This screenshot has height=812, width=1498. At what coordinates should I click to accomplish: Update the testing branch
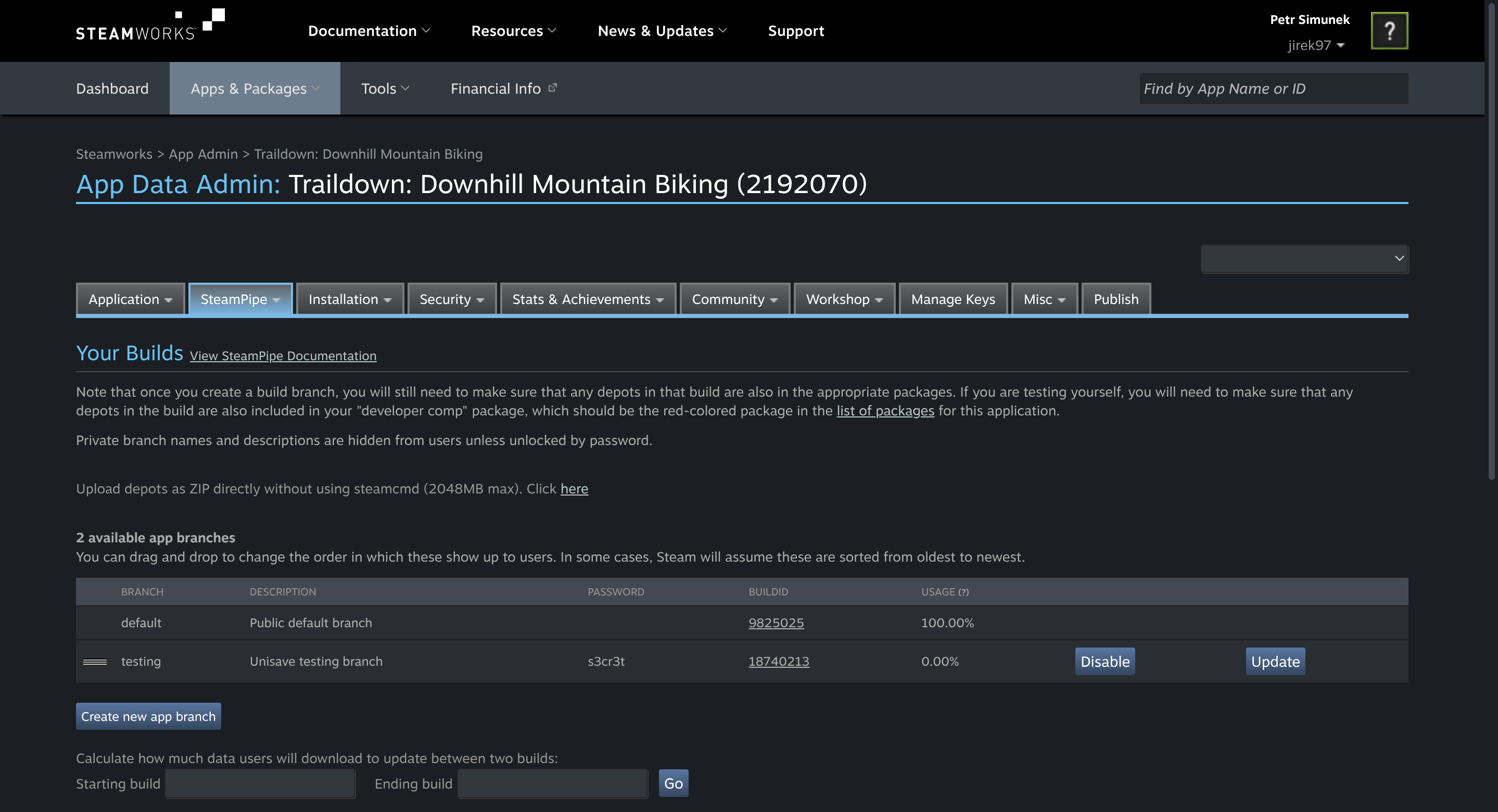click(1275, 662)
